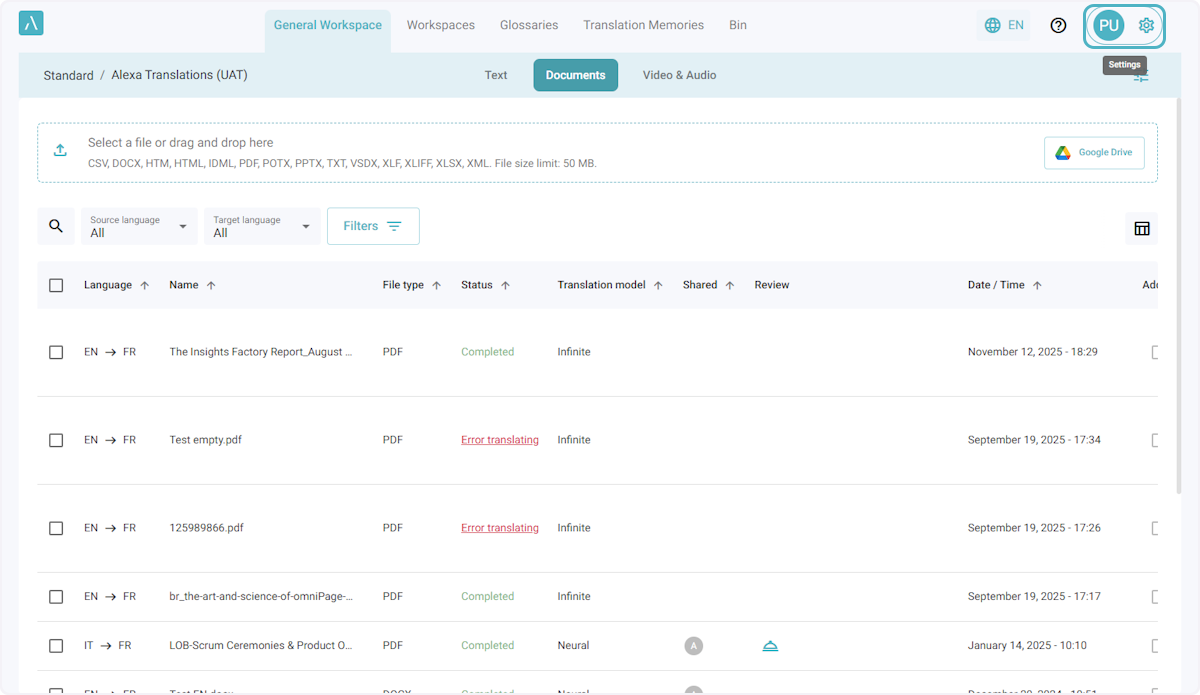Screen dimensions: 1200x695
Task: Sort by the Date / Time column
Action: click(x=996, y=285)
